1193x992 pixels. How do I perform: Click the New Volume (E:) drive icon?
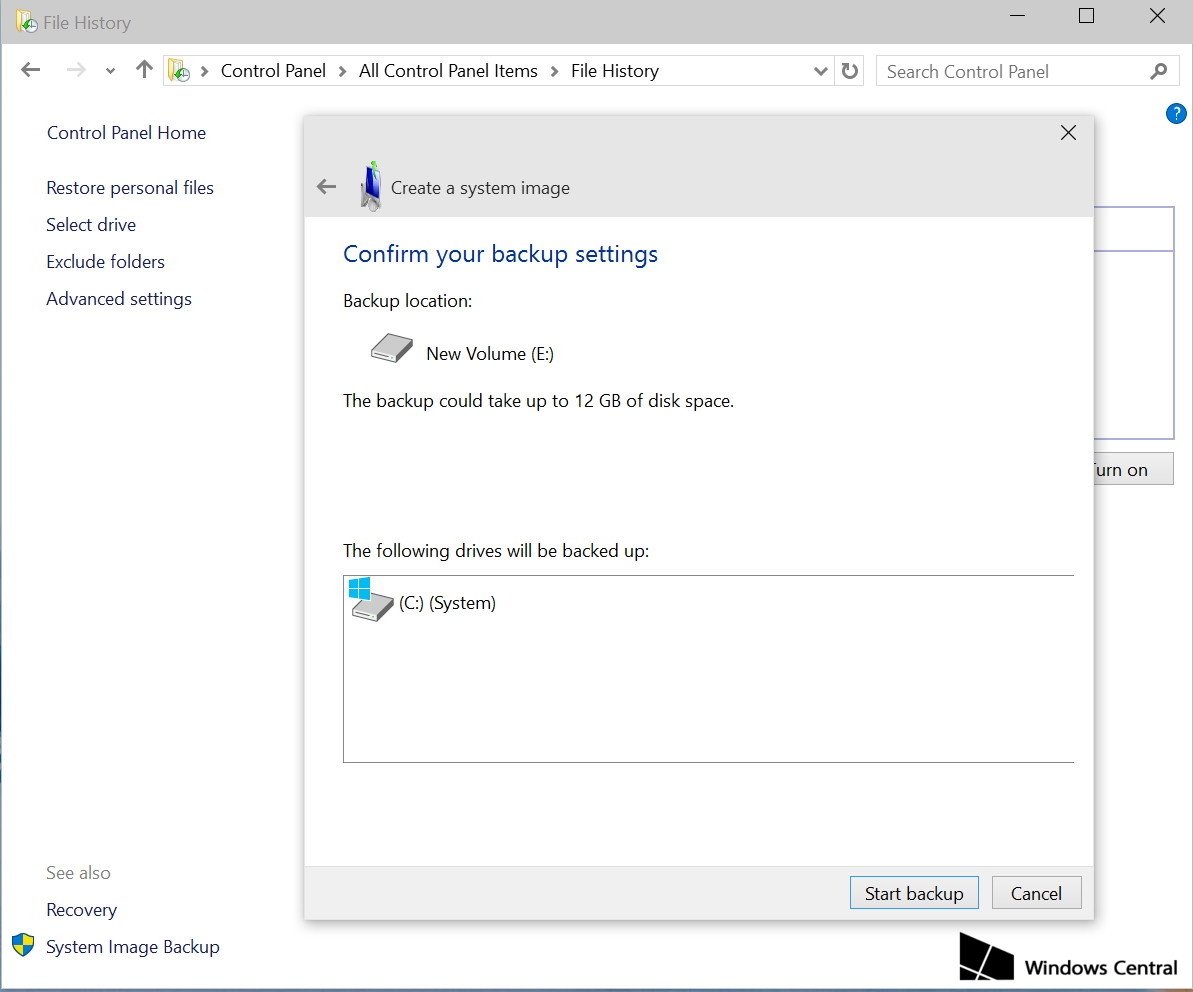(390, 348)
